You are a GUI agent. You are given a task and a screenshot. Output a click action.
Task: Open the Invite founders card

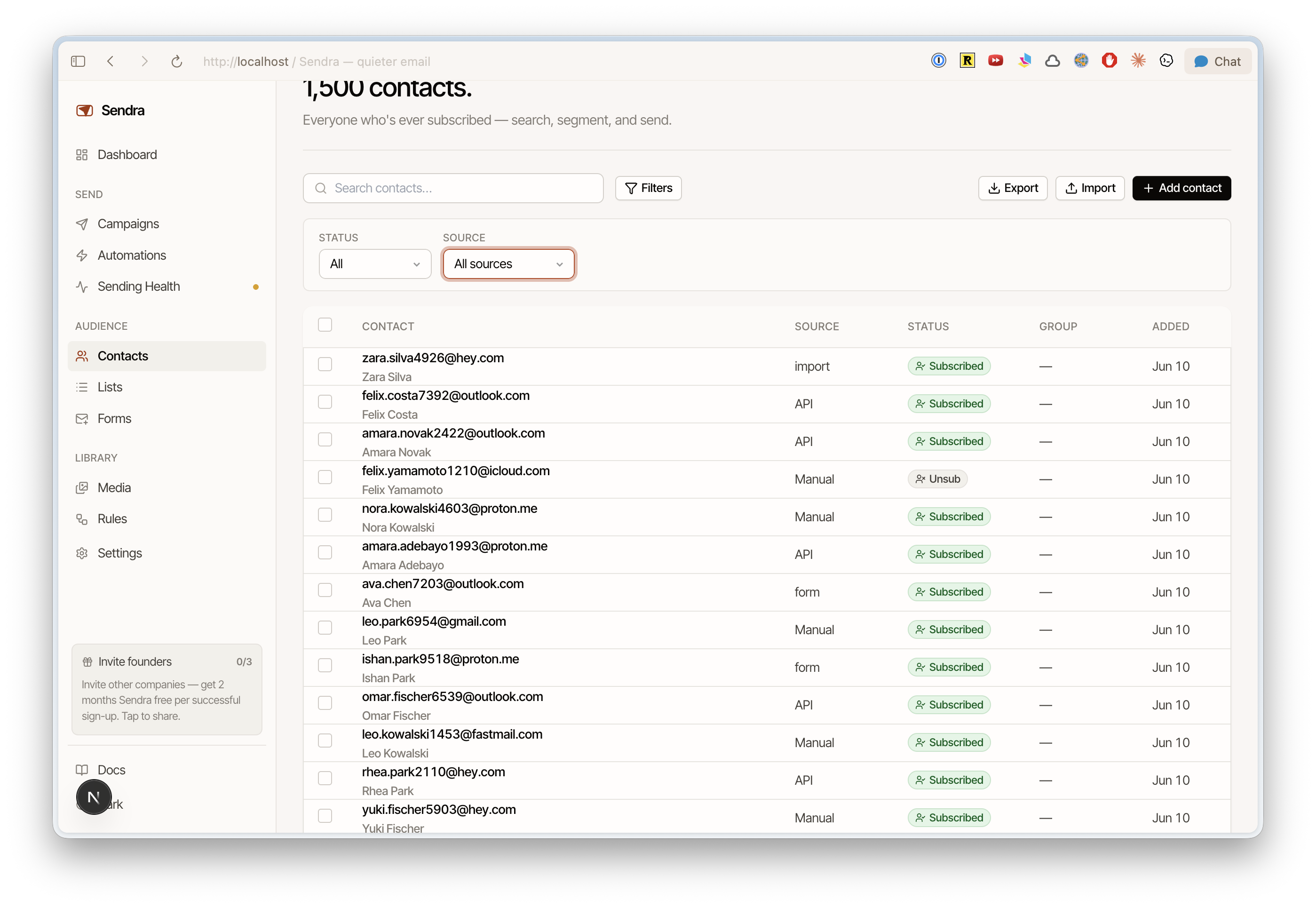(166, 689)
